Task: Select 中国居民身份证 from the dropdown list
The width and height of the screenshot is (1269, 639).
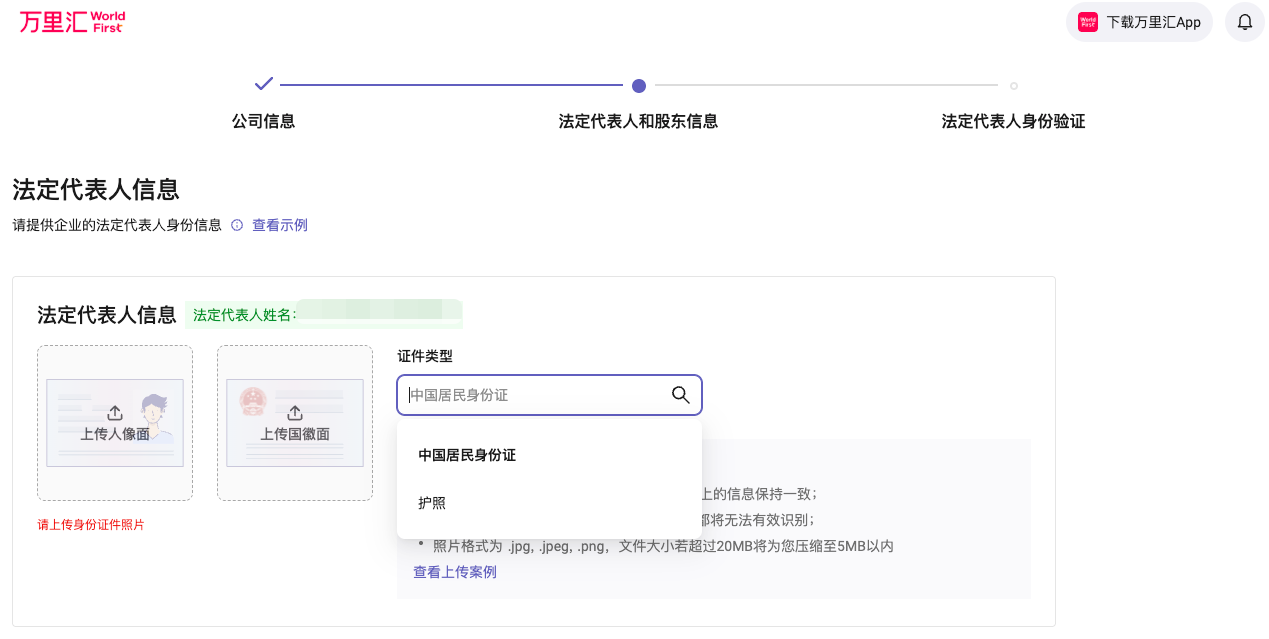Action: click(467, 455)
